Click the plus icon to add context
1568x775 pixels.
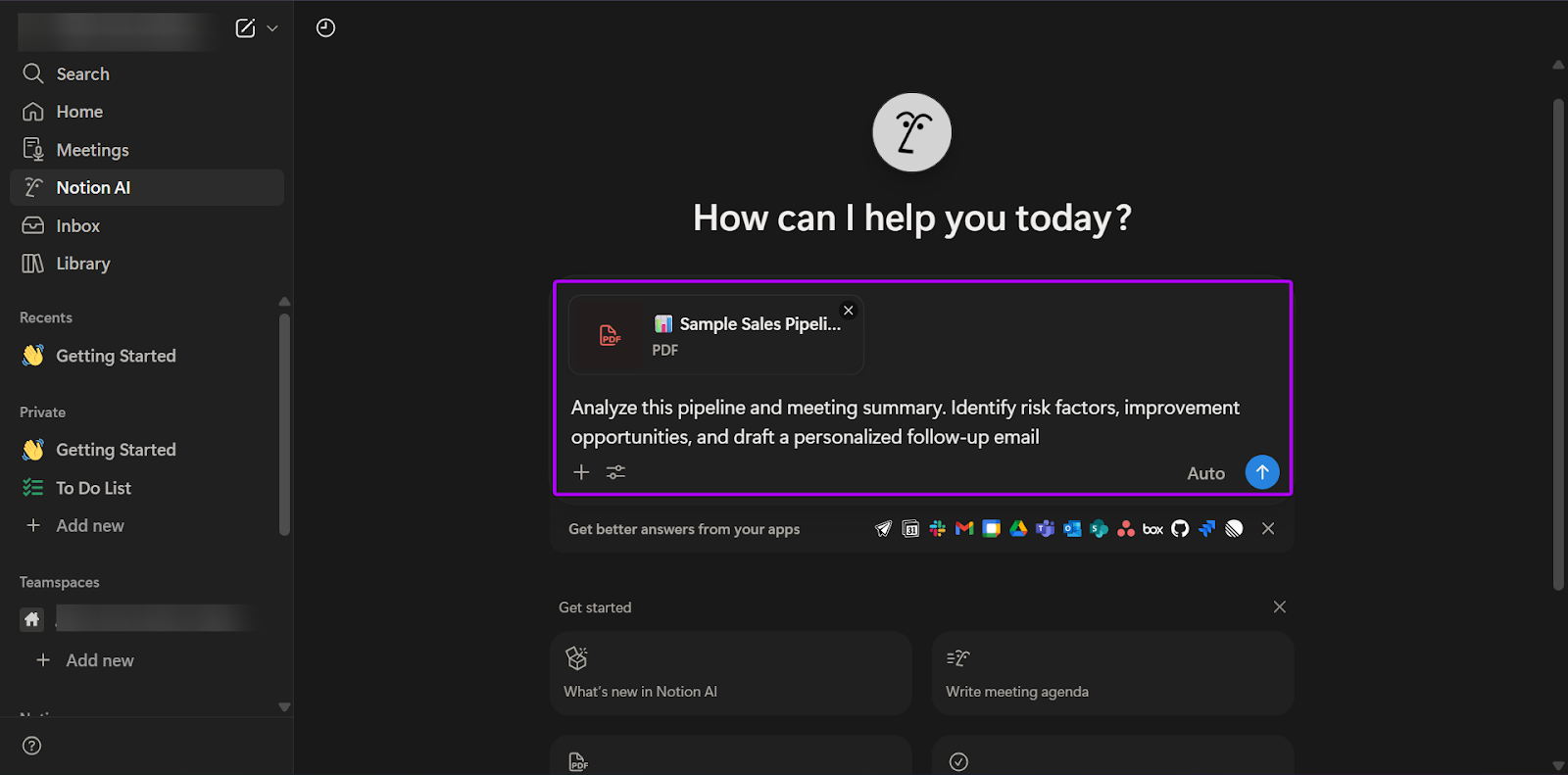click(x=581, y=472)
